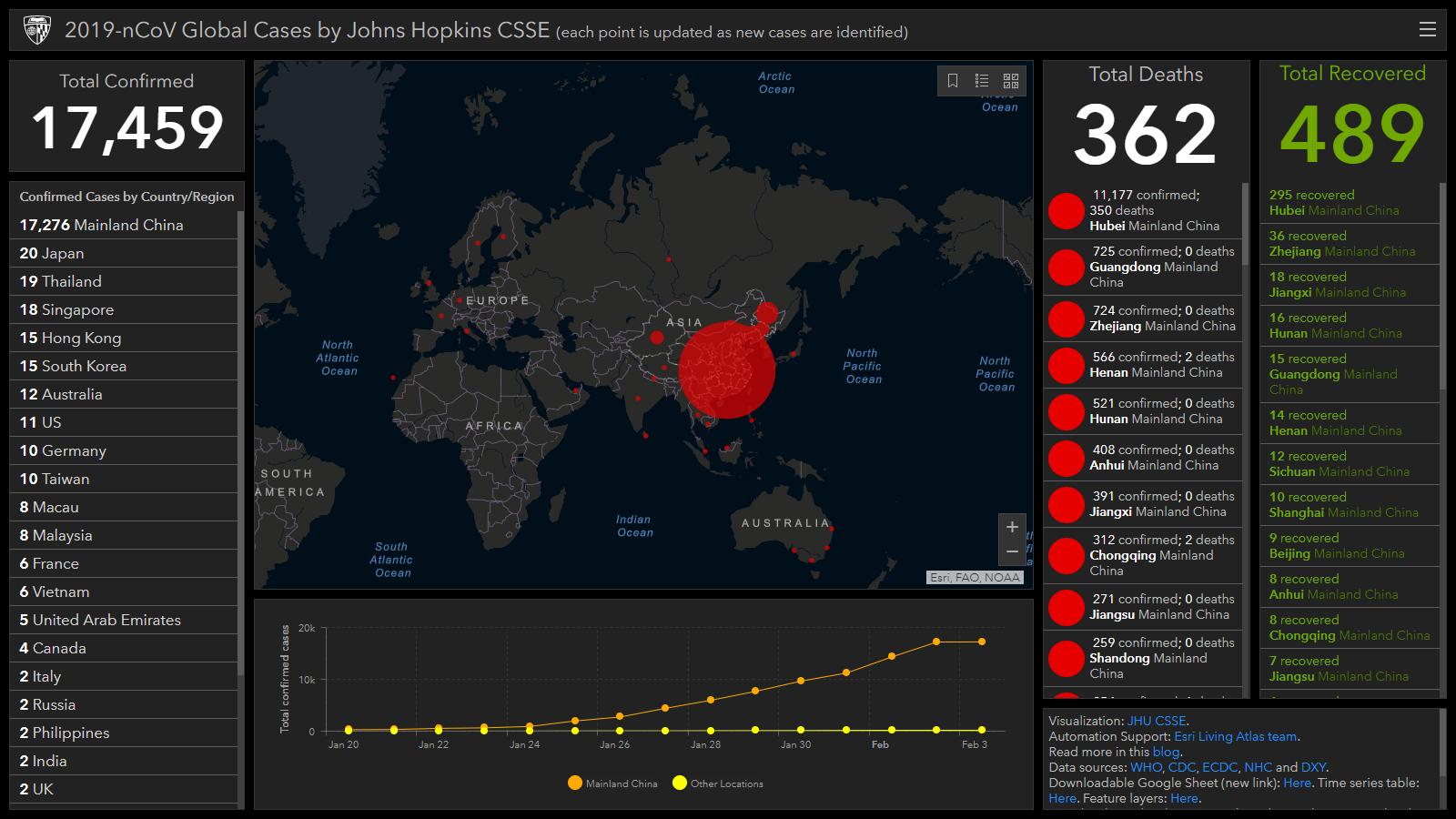
Task: Open the Esri Living Atlas team link
Action: click(x=1236, y=736)
